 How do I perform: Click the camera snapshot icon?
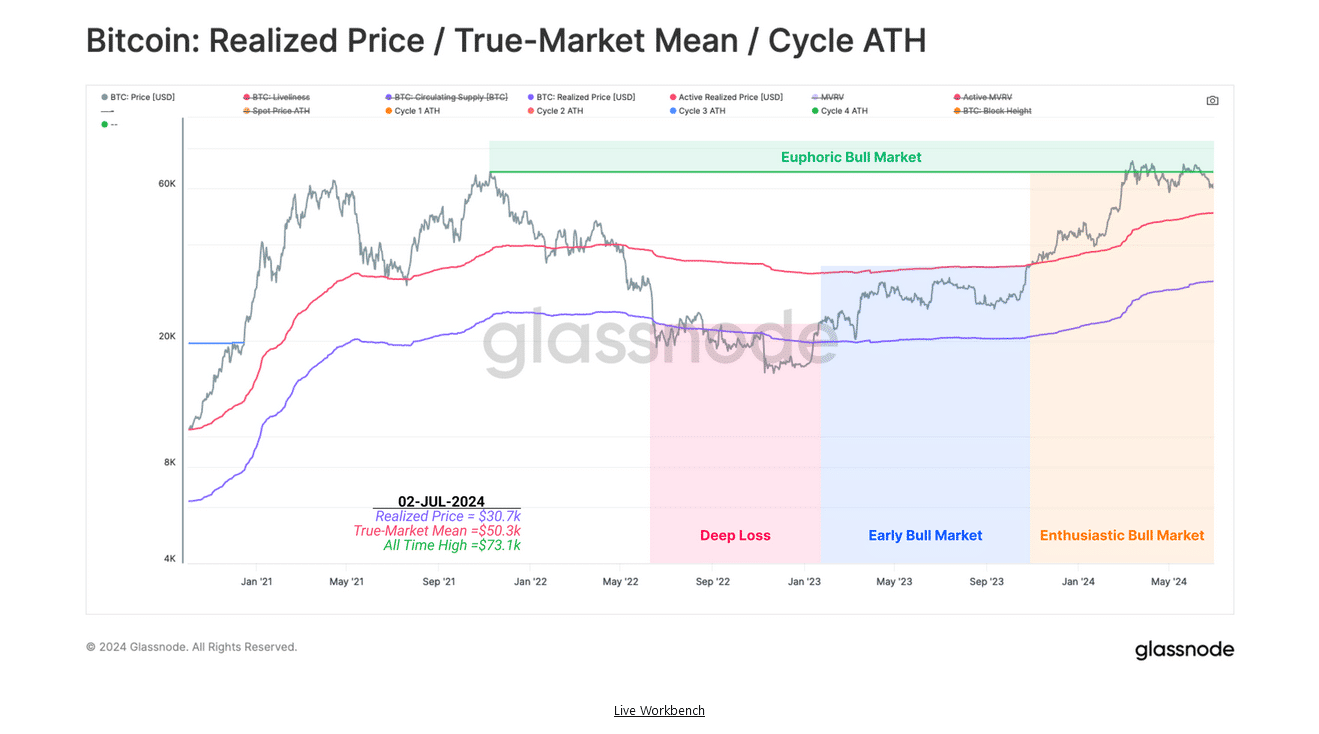(1212, 101)
